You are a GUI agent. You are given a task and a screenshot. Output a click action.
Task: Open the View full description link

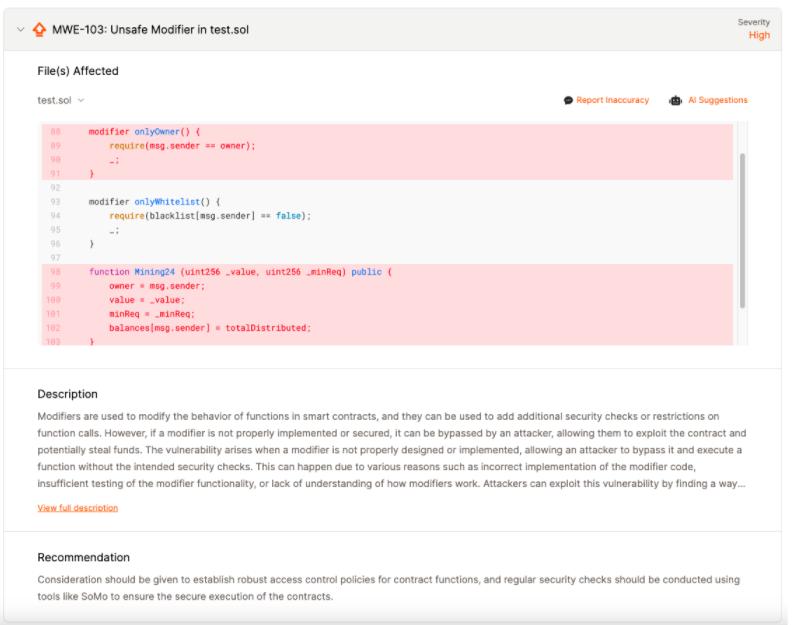coord(77,508)
